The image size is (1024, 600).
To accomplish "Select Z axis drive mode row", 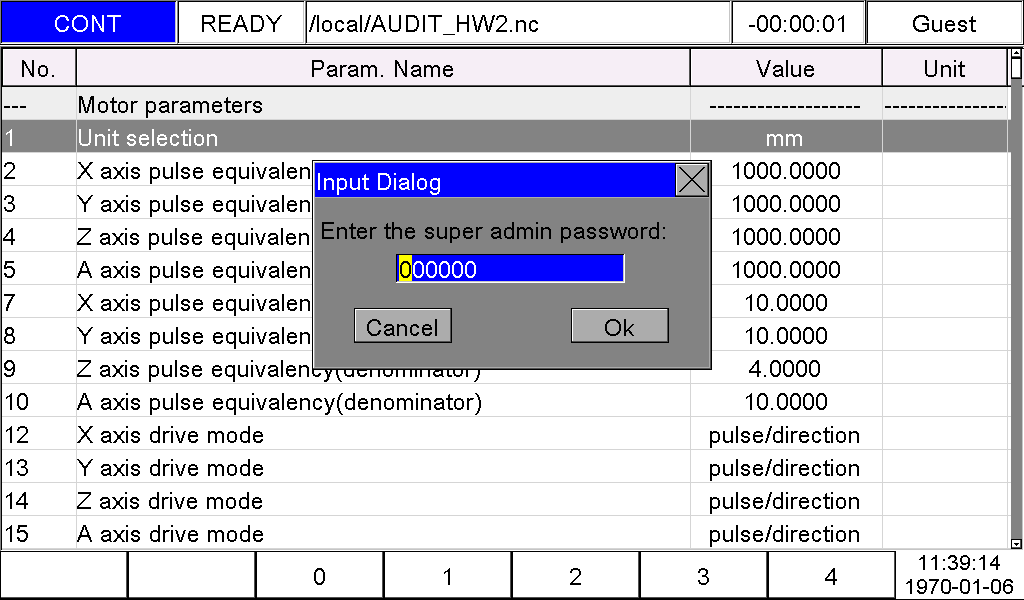I will tap(505, 501).
